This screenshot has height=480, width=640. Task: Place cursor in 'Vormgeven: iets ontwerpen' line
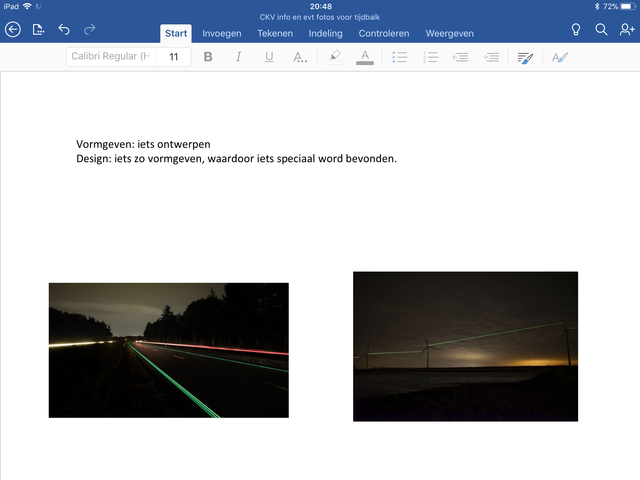(143, 144)
